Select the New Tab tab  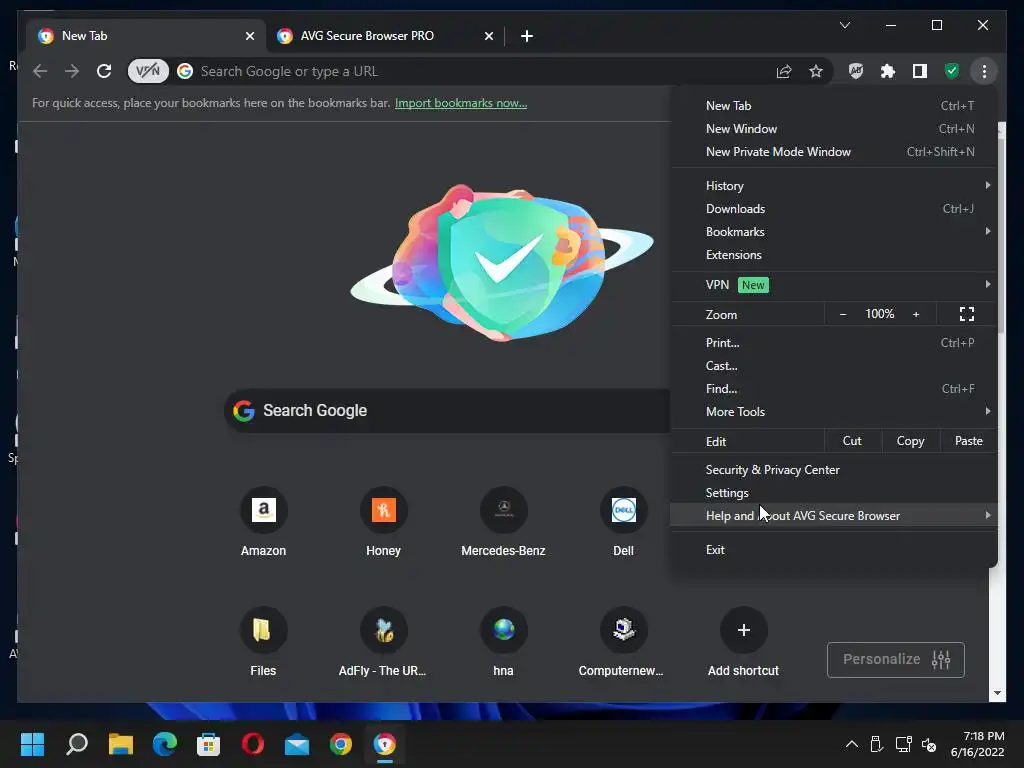pos(144,36)
